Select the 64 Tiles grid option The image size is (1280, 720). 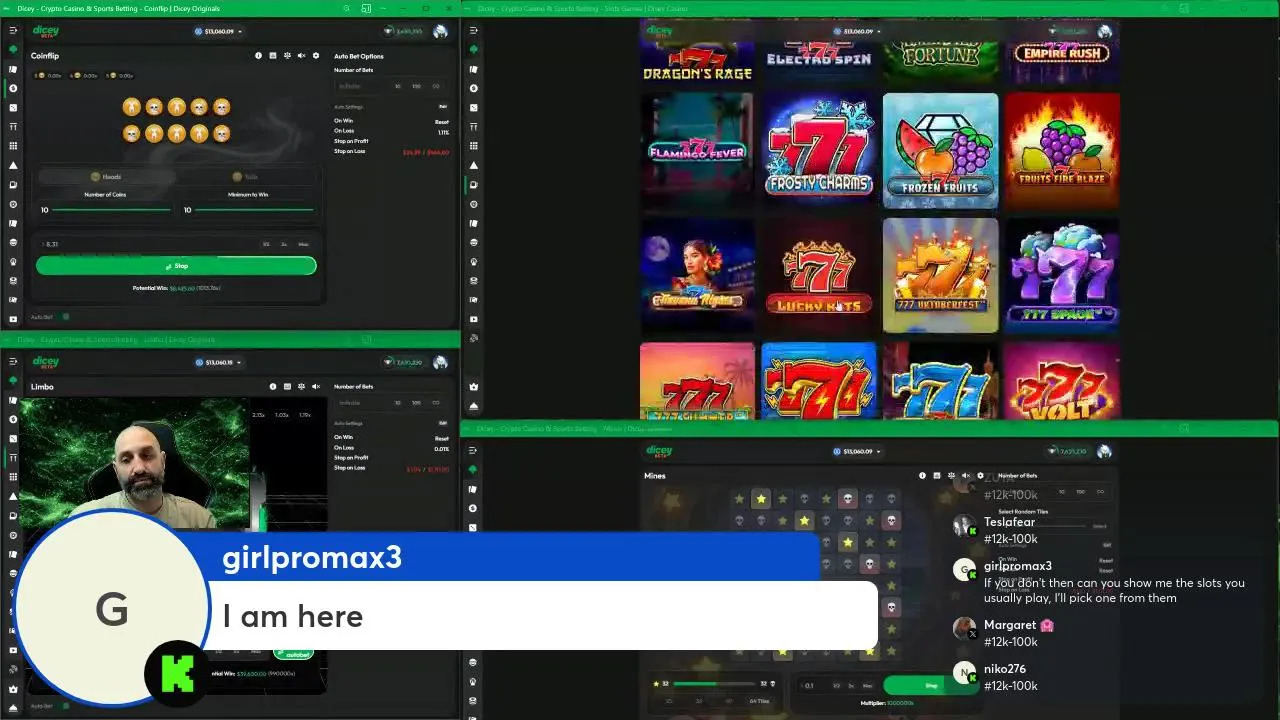759,702
